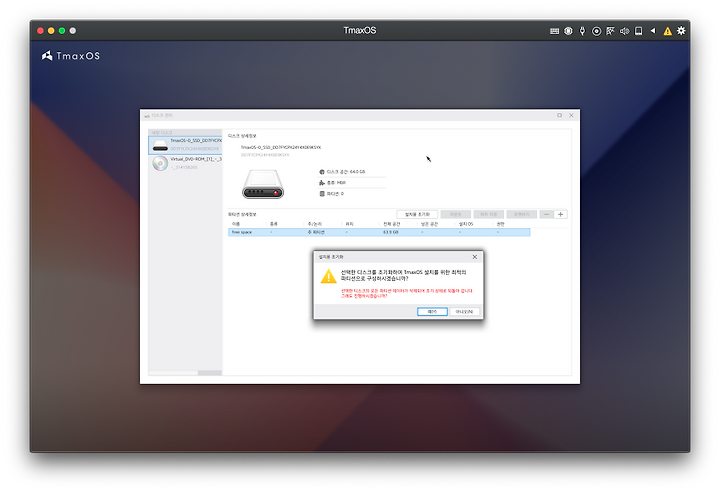
Task: Click the disk name heading in details panel
Action: 281,147
